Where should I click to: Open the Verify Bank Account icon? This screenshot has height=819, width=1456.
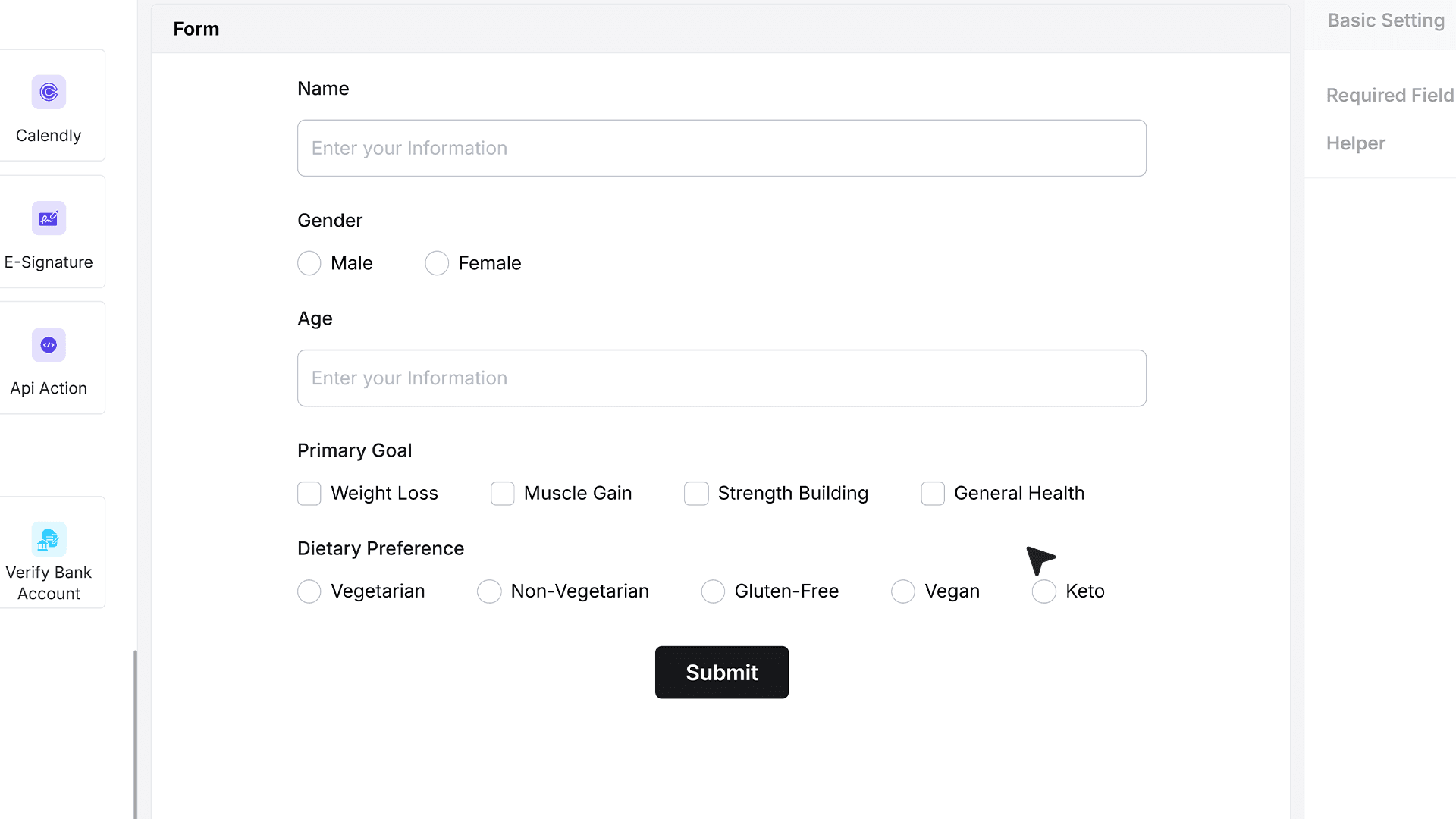(49, 539)
